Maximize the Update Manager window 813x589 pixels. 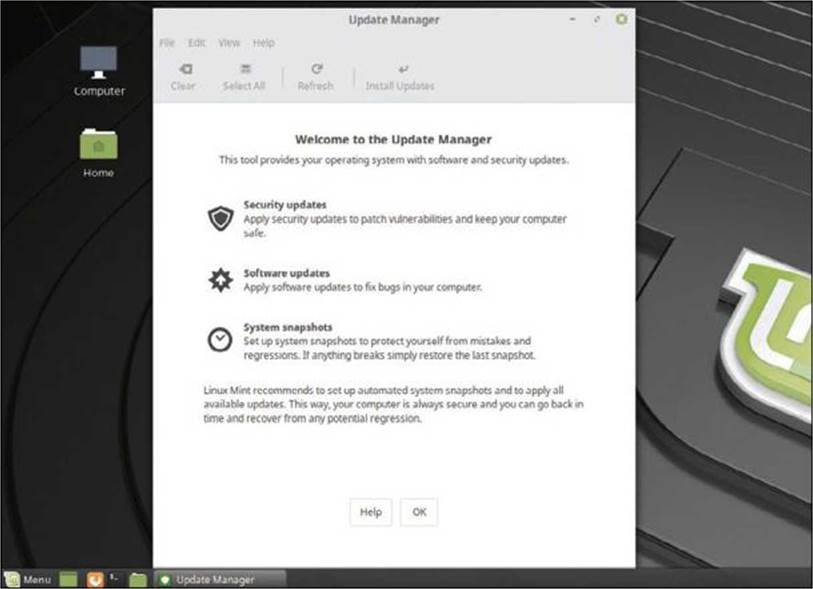(x=597, y=19)
